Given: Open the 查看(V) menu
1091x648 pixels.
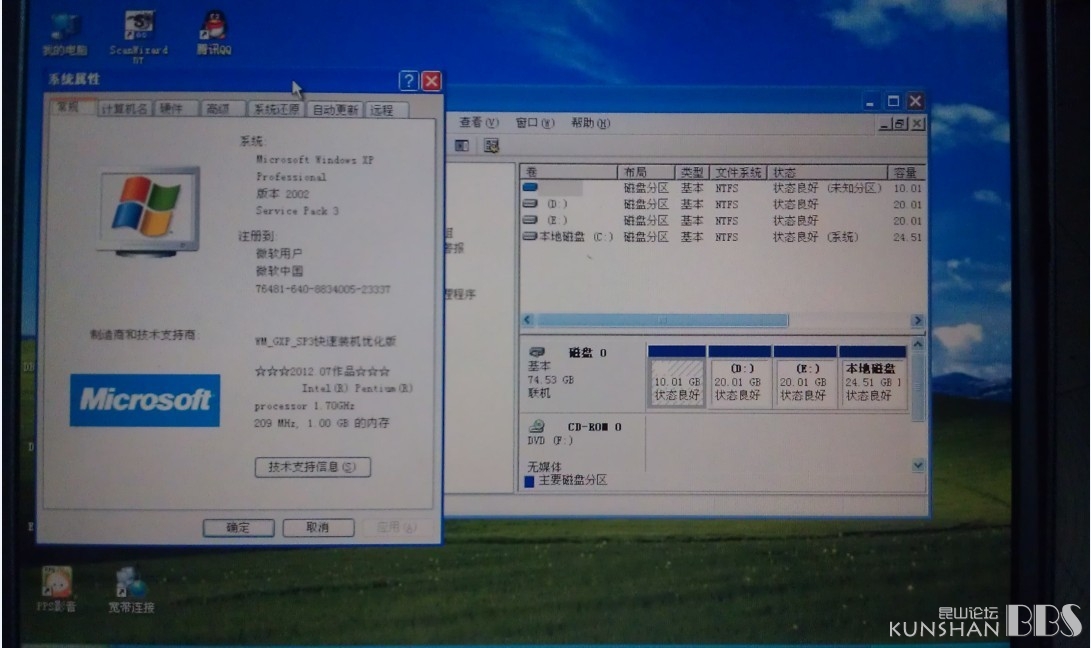Looking at the screenshot, I should pyautogui.click(x=479, y=123).
